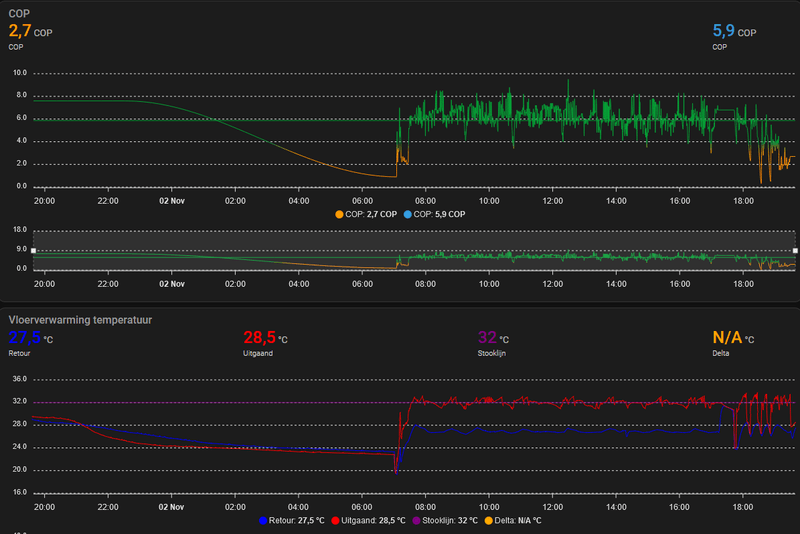Click the 28,5 °C Uitgaand header value
This screenshot has height=534, width=800.
265,338
